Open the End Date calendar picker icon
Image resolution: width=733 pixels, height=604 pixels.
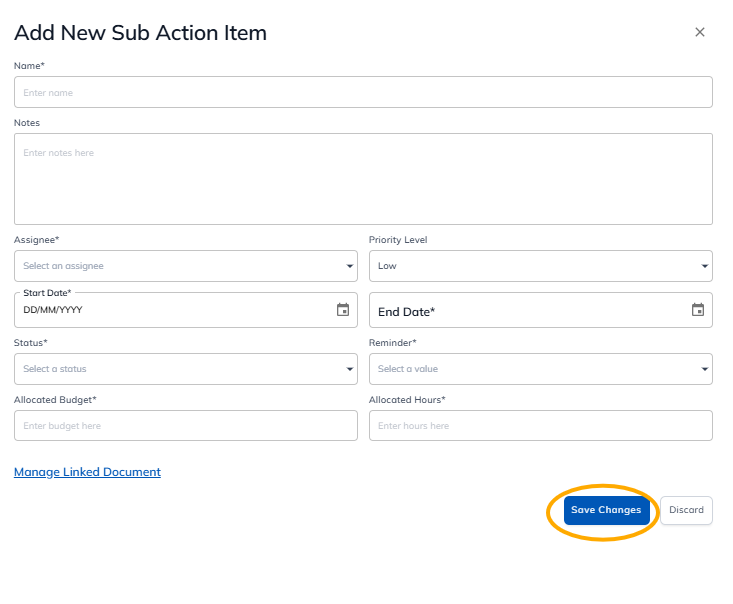(x=698, y=310)
